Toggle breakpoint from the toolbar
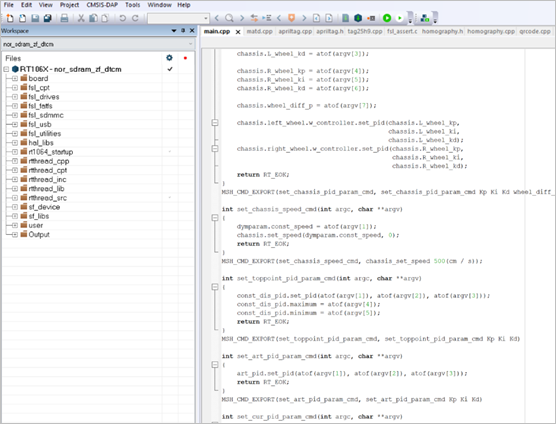Screen dimensions: 556x424 371,18
